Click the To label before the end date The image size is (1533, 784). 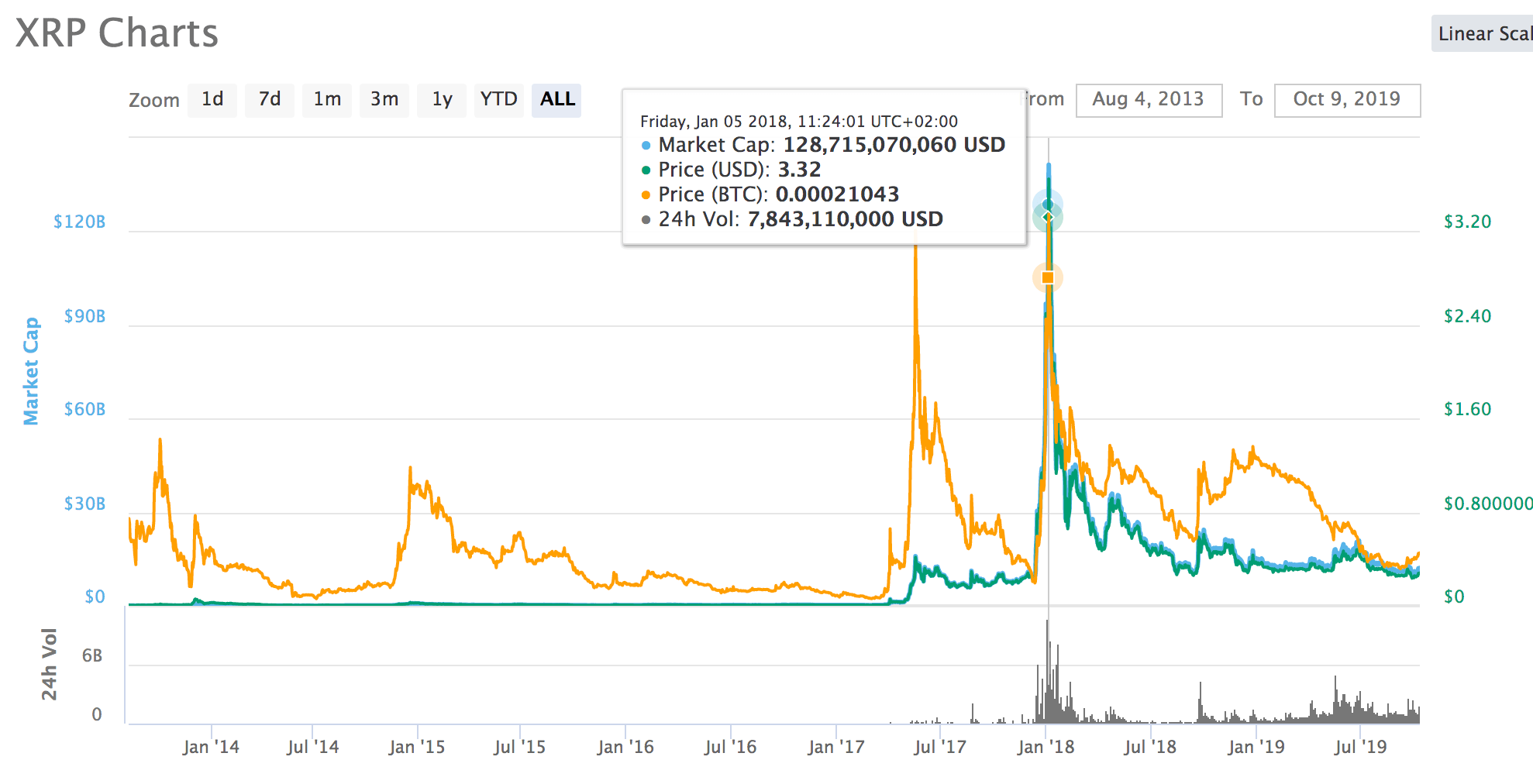(x=1251, y=99)
